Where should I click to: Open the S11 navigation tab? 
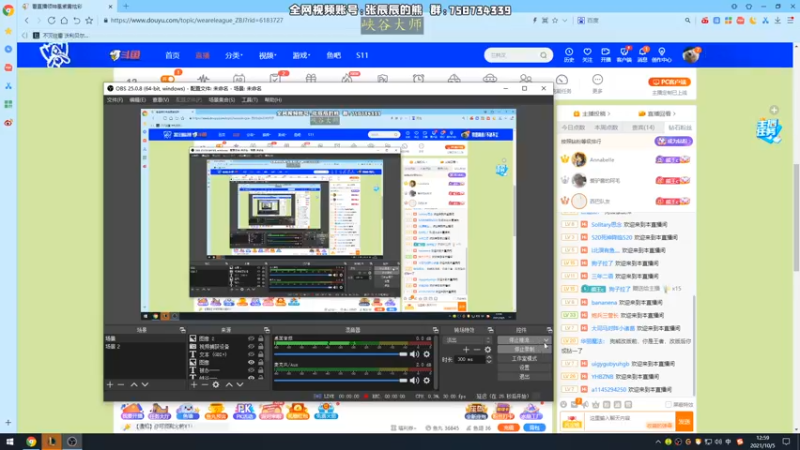pos(362,55)
